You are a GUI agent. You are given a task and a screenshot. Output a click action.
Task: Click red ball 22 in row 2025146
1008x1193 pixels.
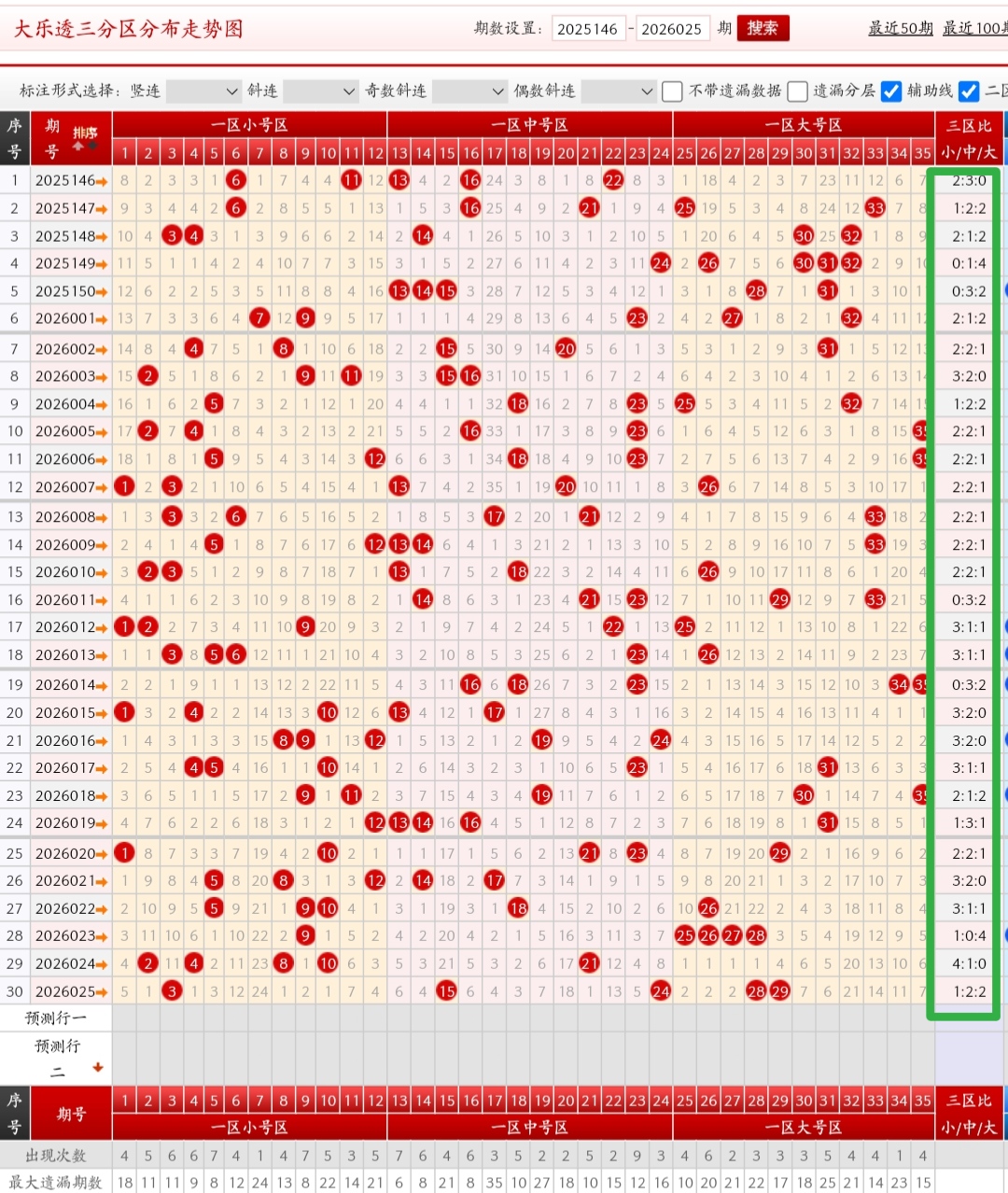pos(613,180)
